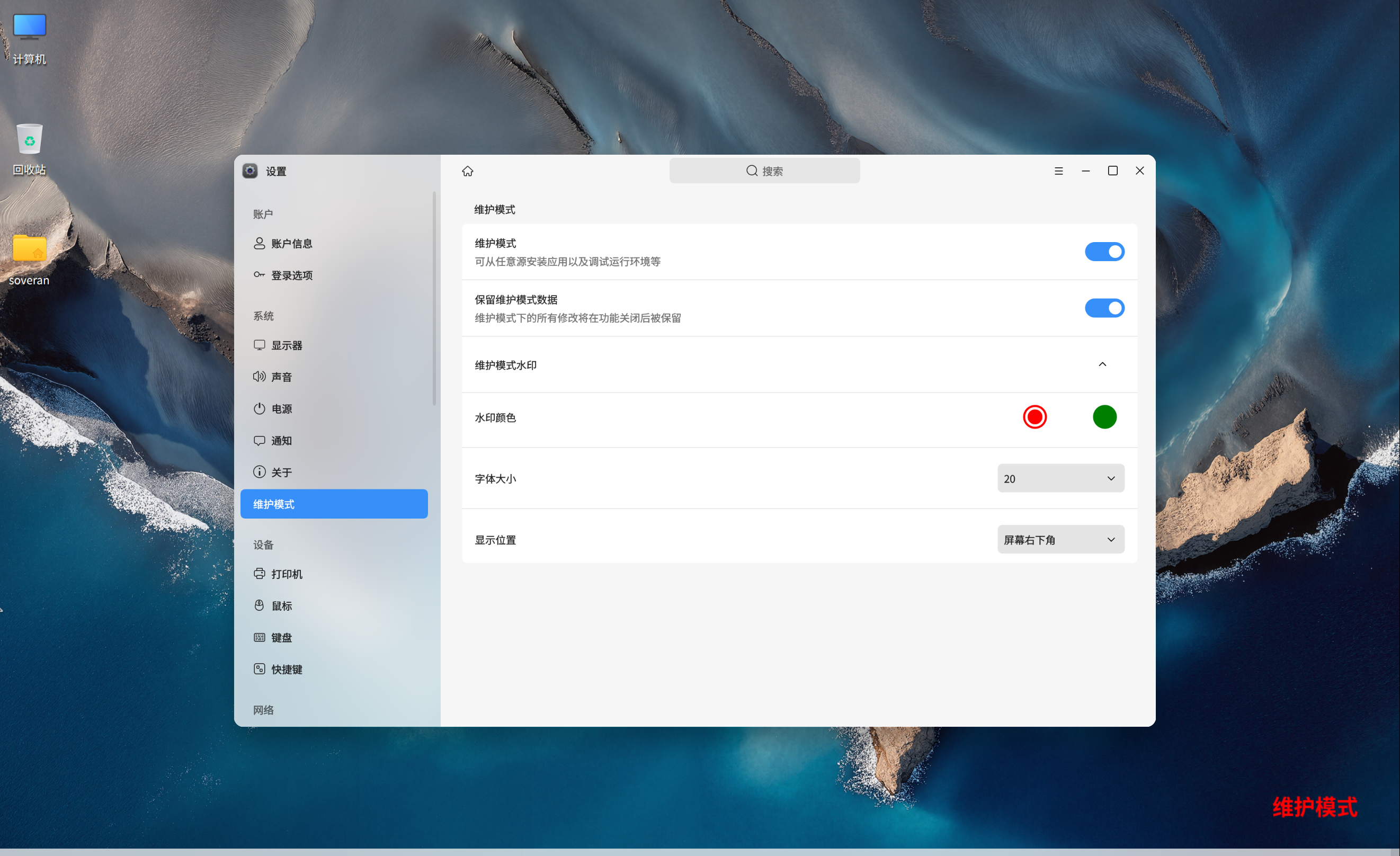This screenshot has height=856, width=1400.
Task: Click the display monitor icon in sidebar
Action: point(259,345)
